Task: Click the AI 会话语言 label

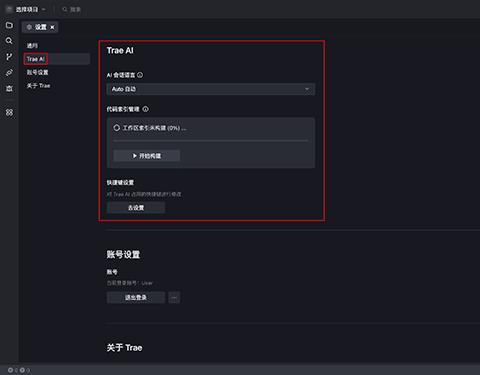Action: coord(121,75)
